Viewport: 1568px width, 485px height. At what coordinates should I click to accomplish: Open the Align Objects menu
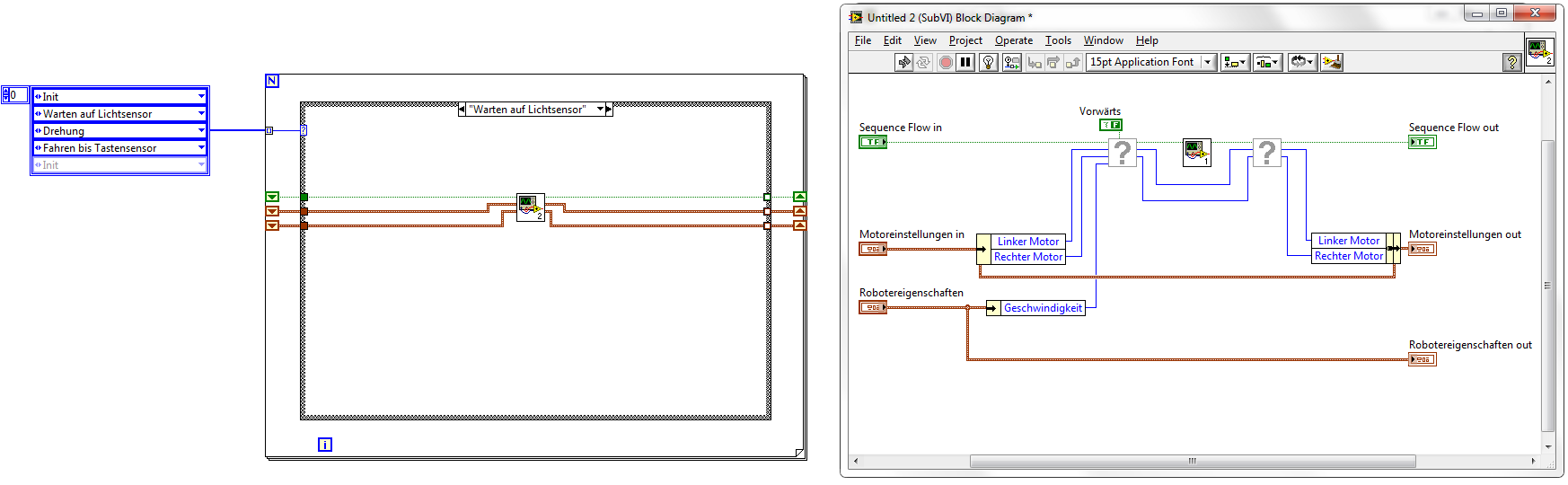[x=1235, y=62]
